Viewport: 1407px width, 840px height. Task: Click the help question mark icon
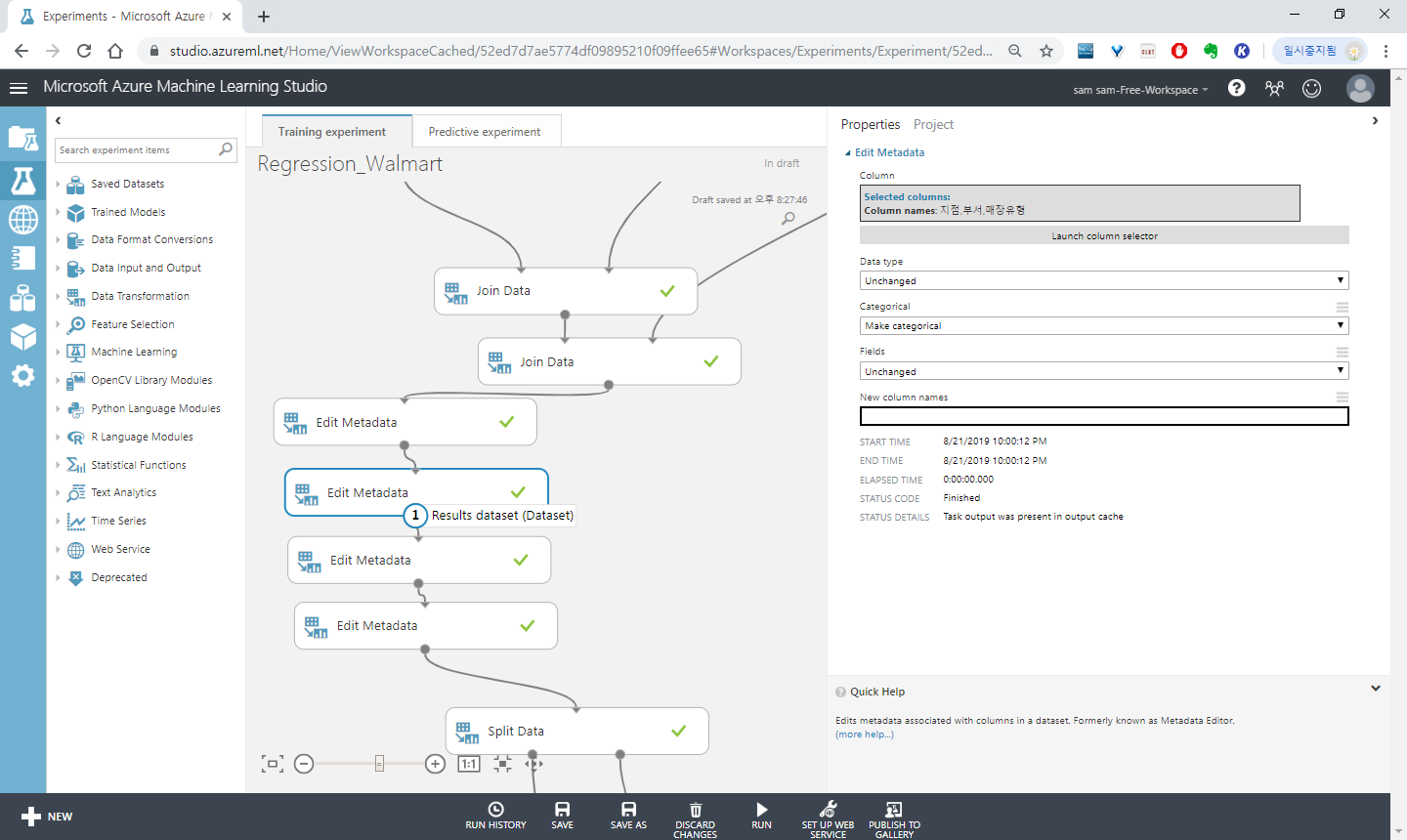[1236, 88]
